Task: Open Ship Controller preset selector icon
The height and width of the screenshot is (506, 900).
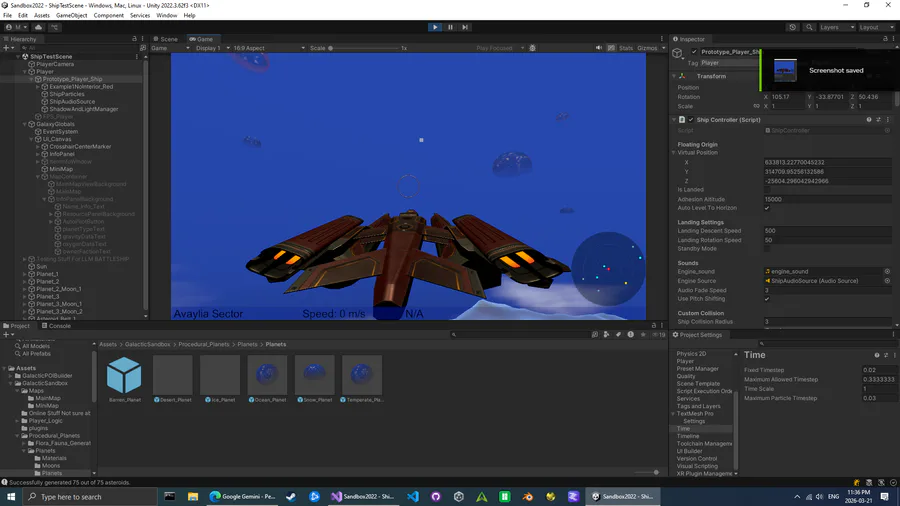Action: coord(878,120)
